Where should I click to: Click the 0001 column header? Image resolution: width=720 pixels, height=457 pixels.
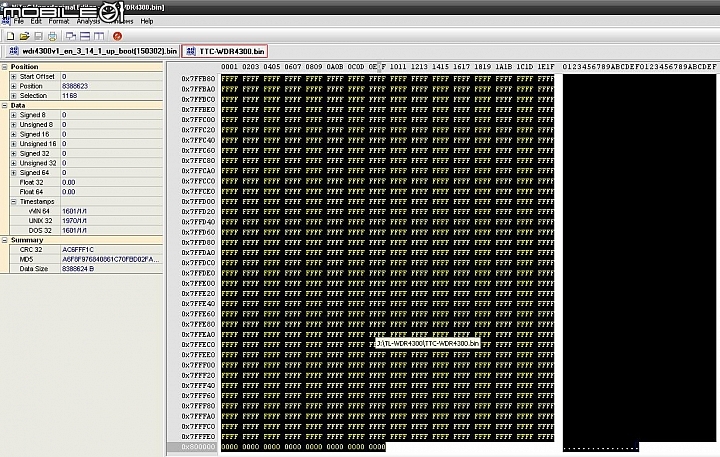coord(230,67)
